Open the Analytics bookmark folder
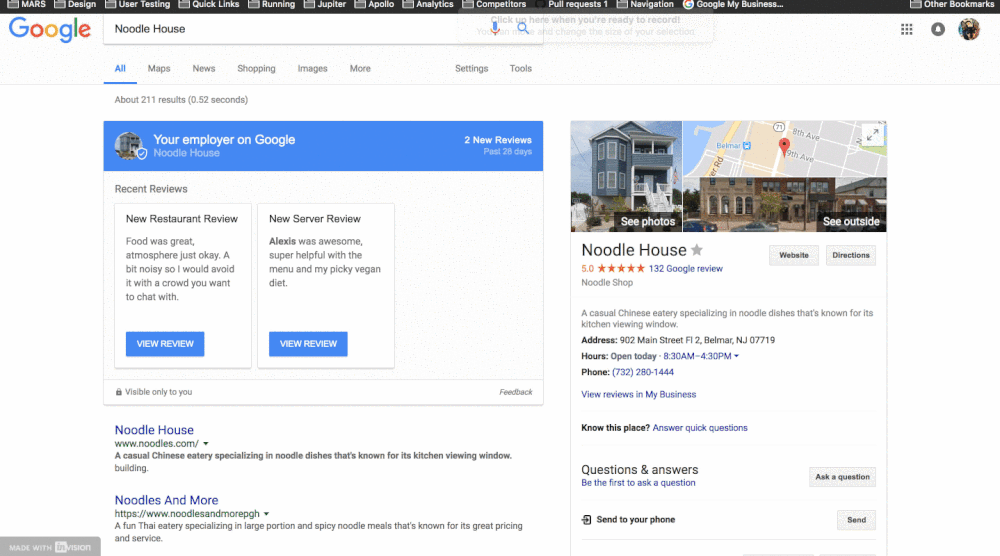The width and height of the screenshot is (1000, 556). [428, 4]
